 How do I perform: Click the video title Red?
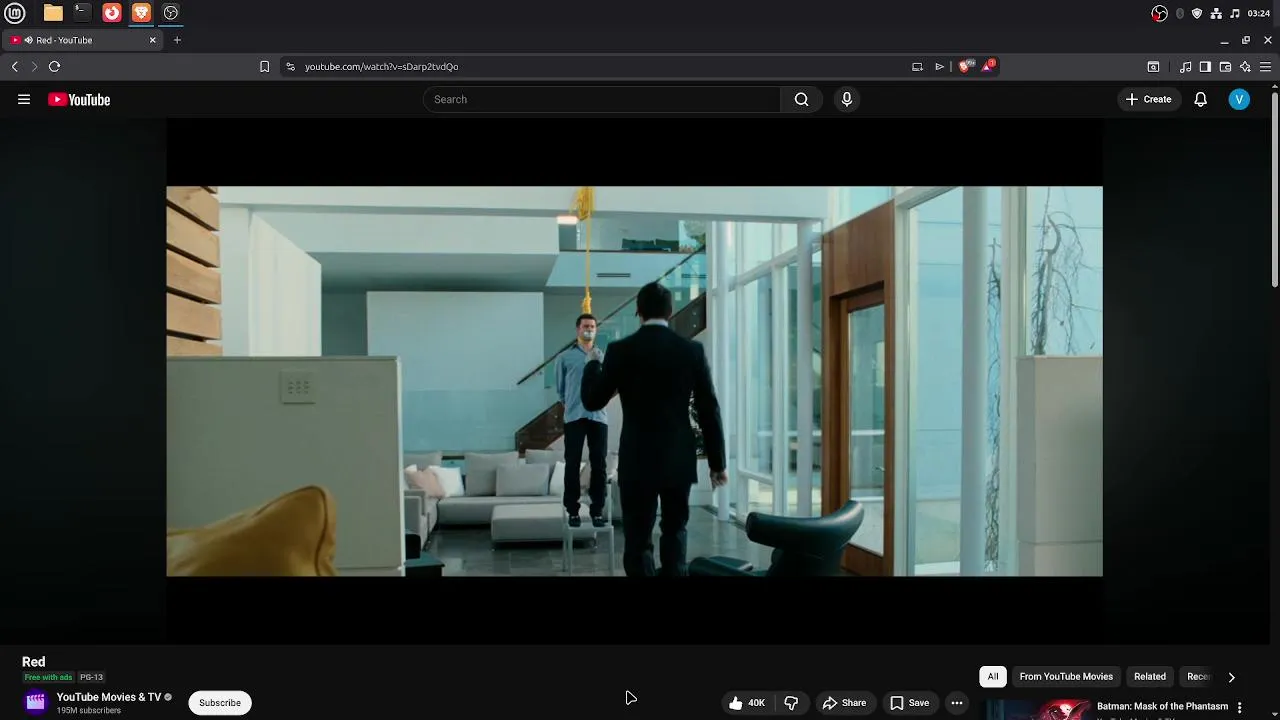tap(34, 662)
